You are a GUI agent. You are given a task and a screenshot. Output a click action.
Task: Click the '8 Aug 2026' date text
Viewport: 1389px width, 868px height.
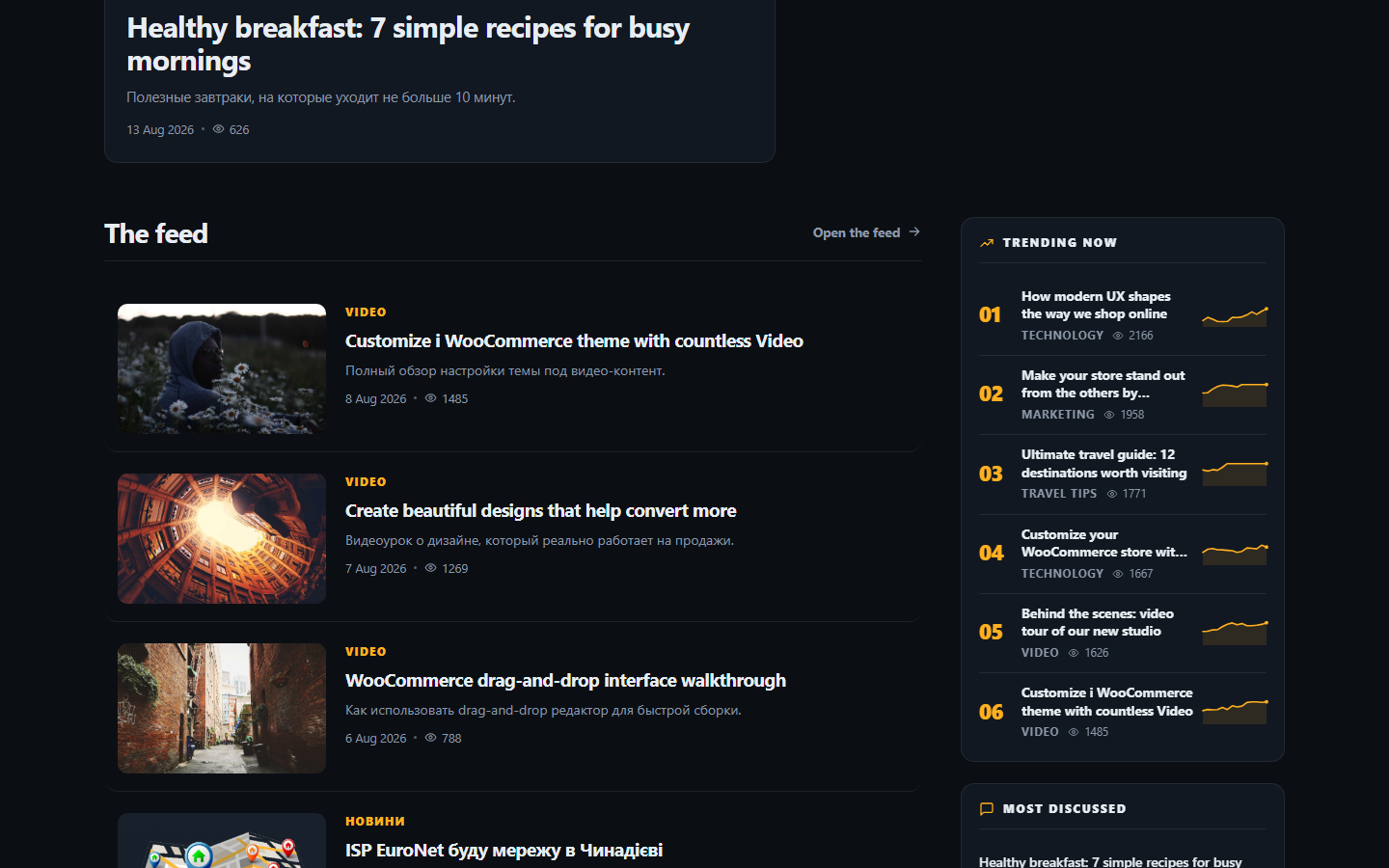376,399
